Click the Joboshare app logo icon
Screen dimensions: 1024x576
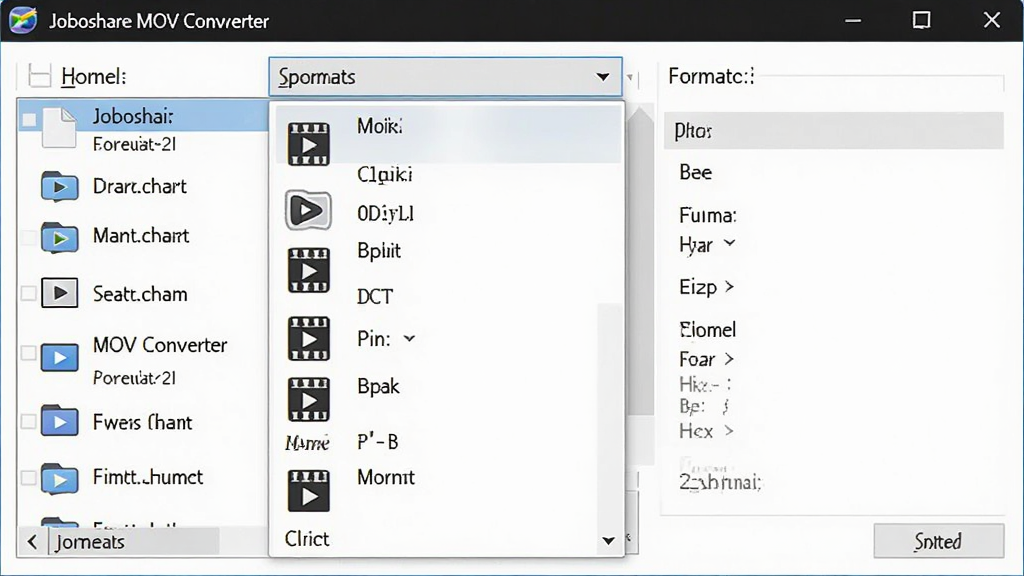23,20
